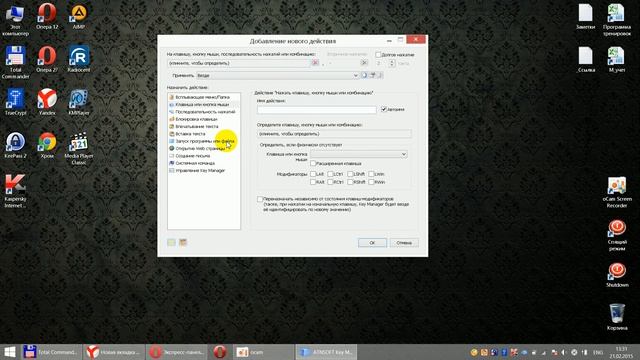The image size is (640, 360).
Task: Select Opera 27 desktop shortcut
Action: [x=47, y=60]
